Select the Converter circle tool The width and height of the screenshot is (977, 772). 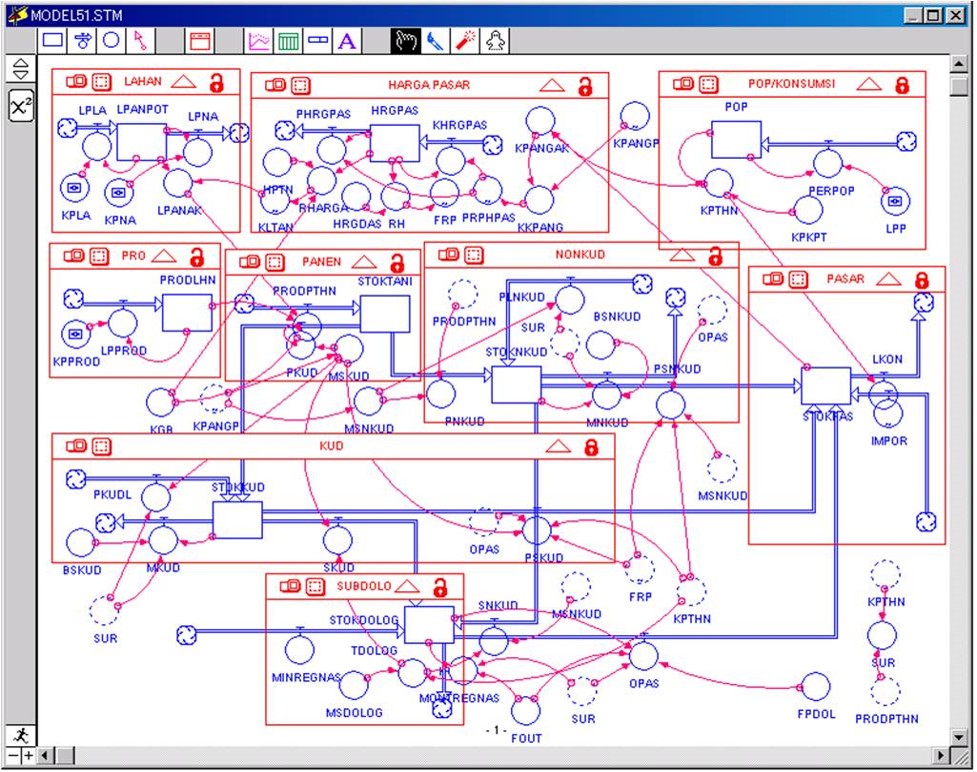(x=111, y=41)
